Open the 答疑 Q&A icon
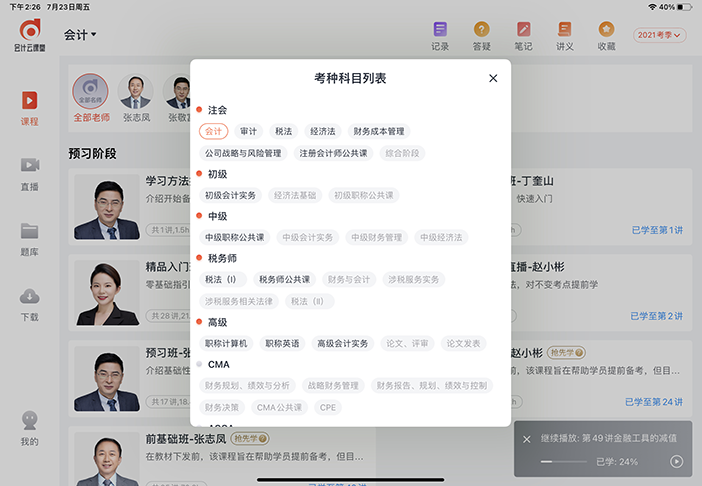Screen dimensions: 702x486 (x=481, y=35)
